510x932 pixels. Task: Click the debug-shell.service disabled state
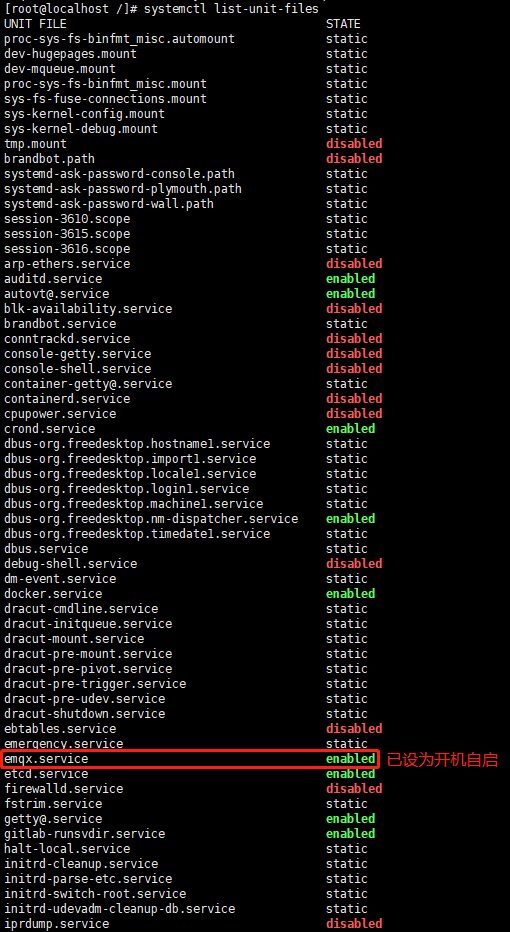point(354,563)
